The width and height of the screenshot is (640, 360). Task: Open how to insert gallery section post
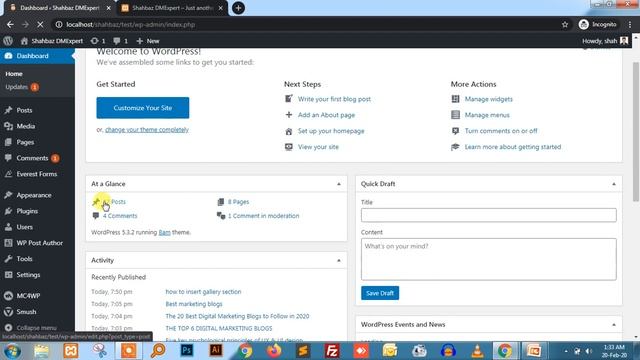tap(203, 292)
